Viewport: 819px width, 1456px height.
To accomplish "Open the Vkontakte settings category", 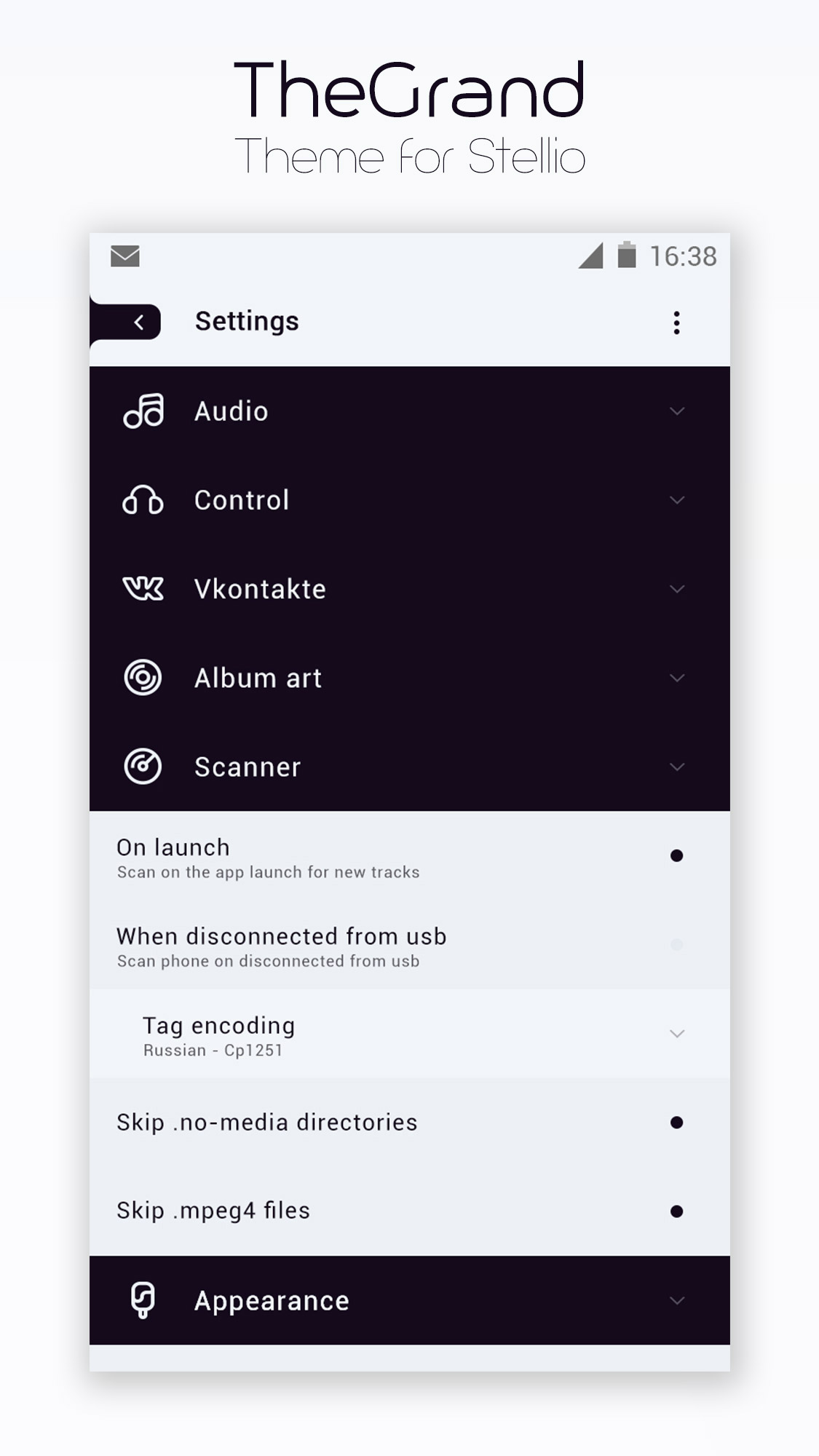I will (410, 589).
